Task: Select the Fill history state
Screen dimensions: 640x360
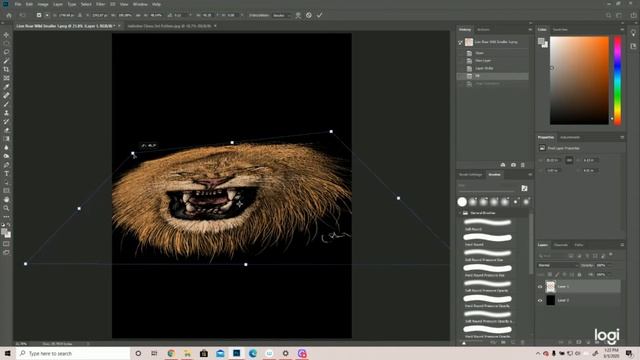Action: [493, 76]
